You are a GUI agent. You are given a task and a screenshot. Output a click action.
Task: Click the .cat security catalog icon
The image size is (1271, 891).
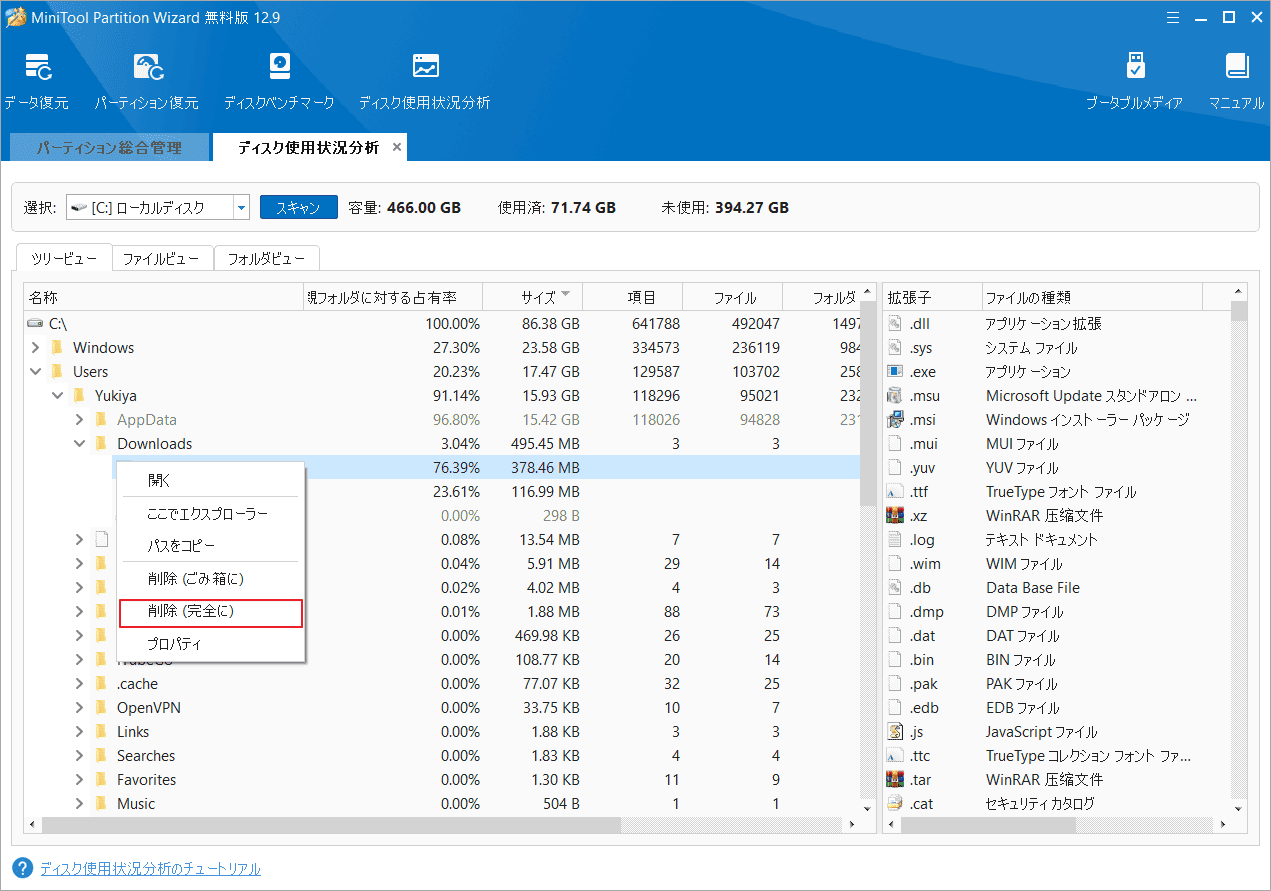pyautogui.click(x=896, y=804)
